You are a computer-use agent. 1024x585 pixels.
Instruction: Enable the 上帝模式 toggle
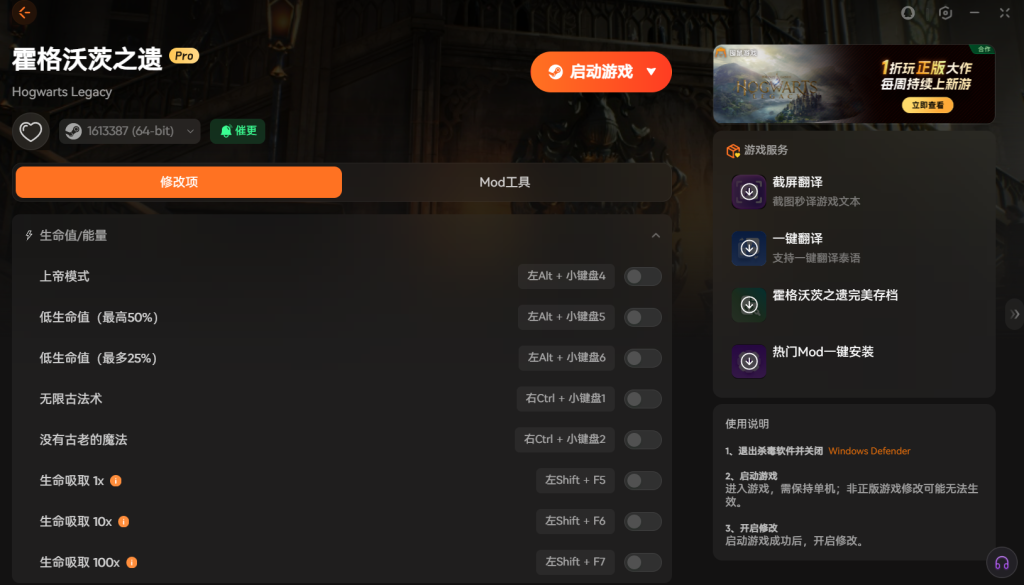click(642, 276)
